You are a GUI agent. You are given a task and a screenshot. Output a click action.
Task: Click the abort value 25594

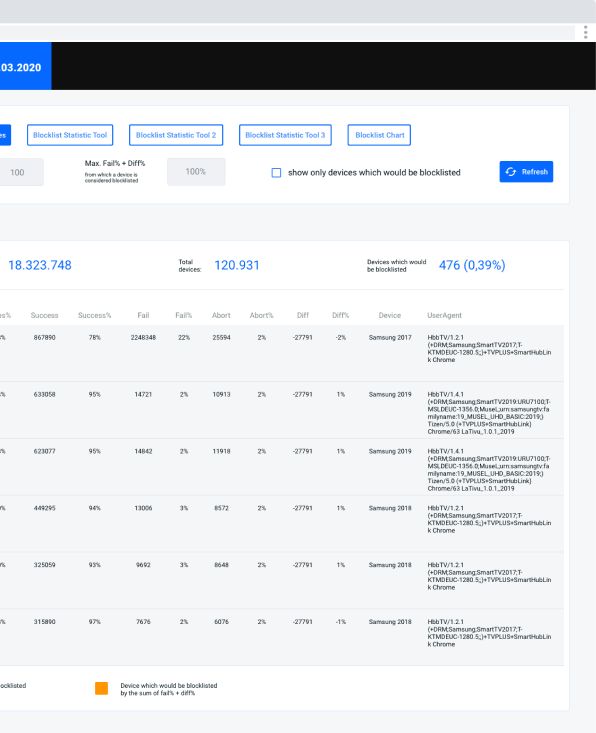221,338
